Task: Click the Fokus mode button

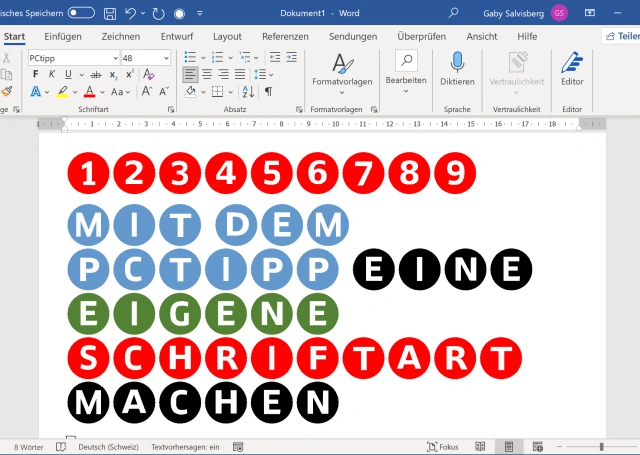Action: pos(442,447)
